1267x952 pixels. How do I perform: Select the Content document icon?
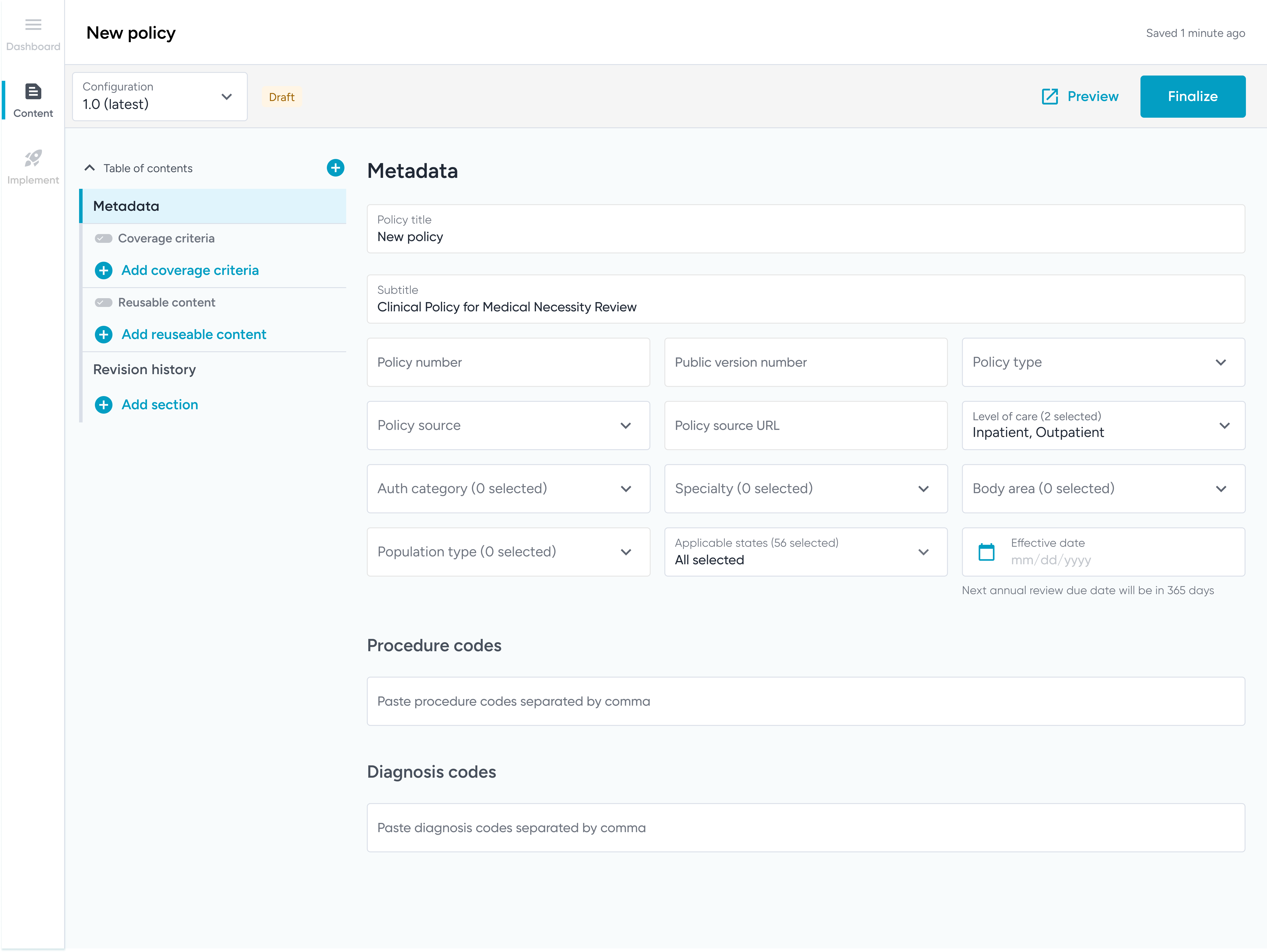tap(33, 92)
